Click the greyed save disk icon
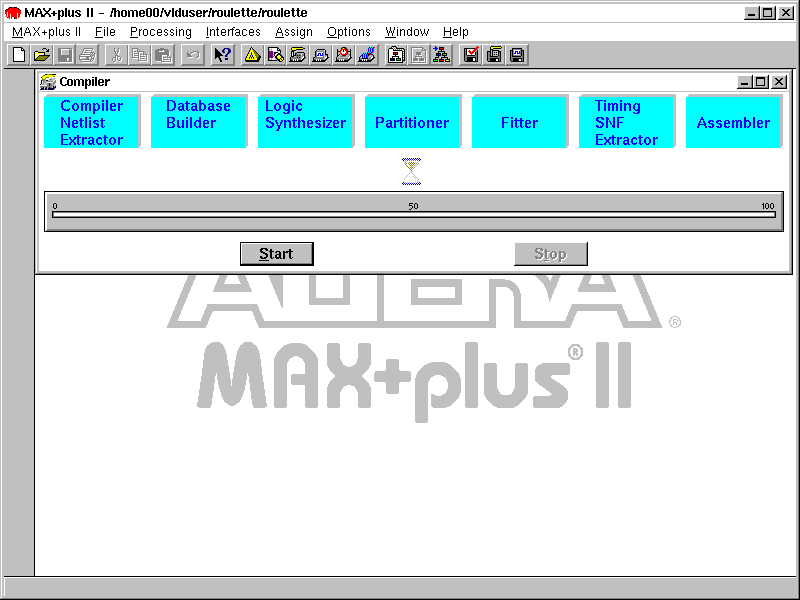800x600 pixels. (x=65, y=55)
